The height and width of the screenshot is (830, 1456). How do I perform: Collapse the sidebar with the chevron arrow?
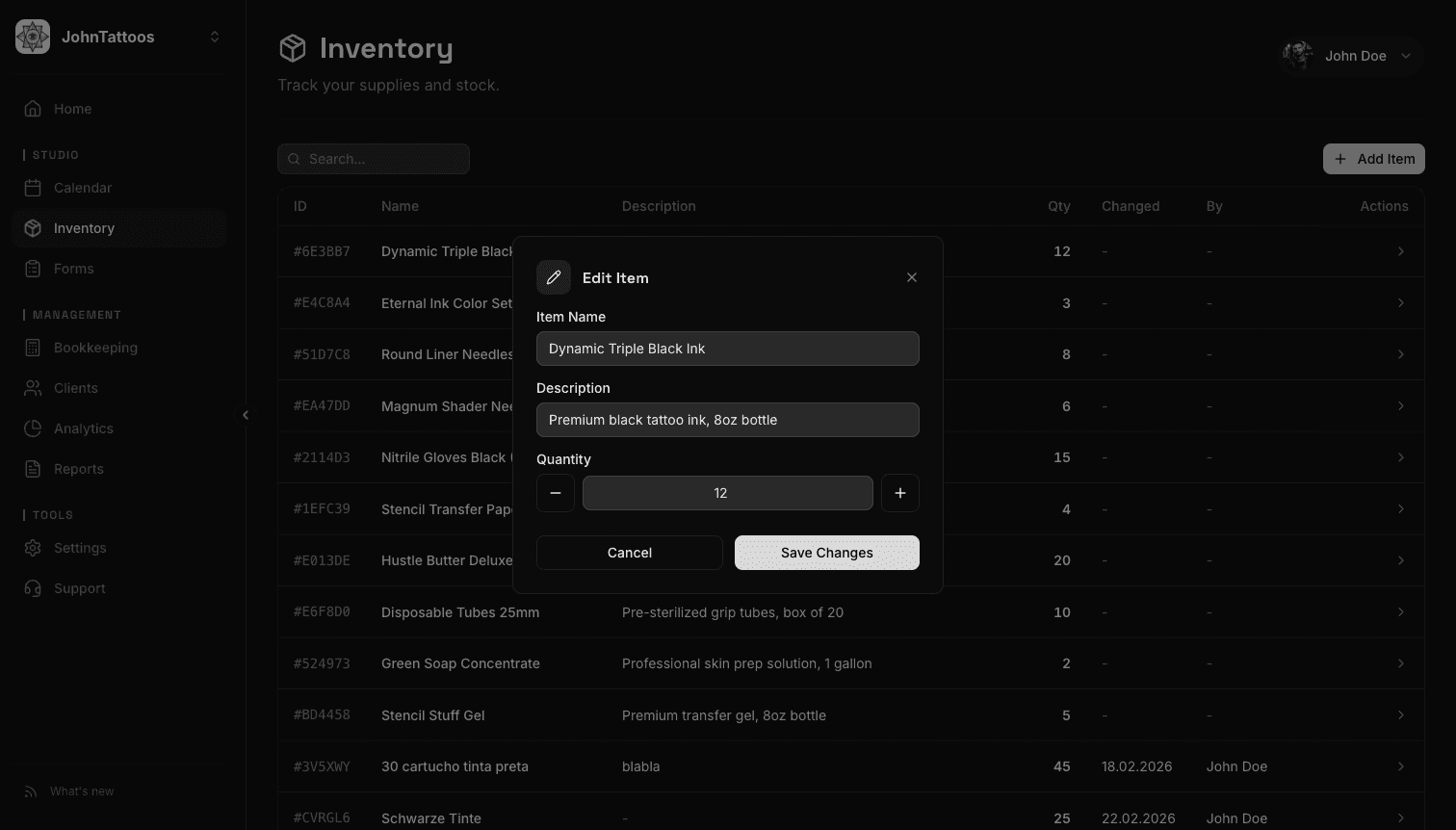point(246,414)
